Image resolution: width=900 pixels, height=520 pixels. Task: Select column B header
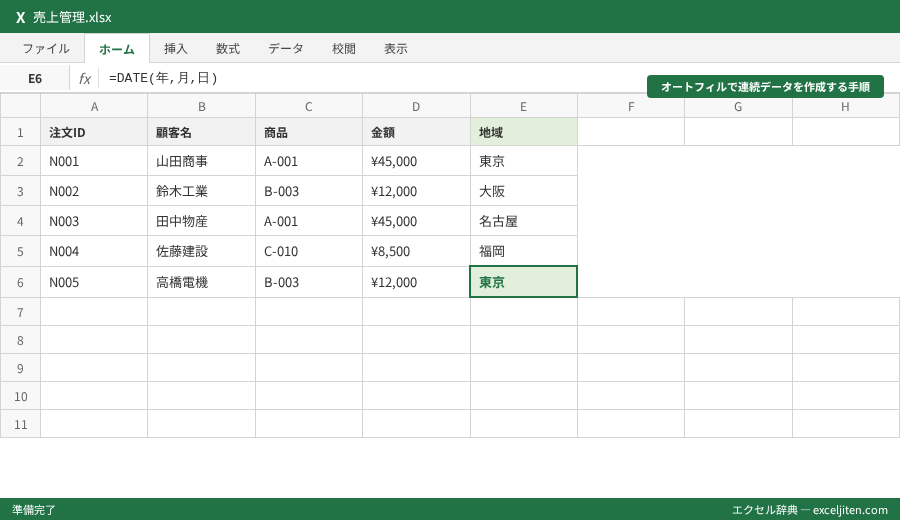(x=201, y=106)
